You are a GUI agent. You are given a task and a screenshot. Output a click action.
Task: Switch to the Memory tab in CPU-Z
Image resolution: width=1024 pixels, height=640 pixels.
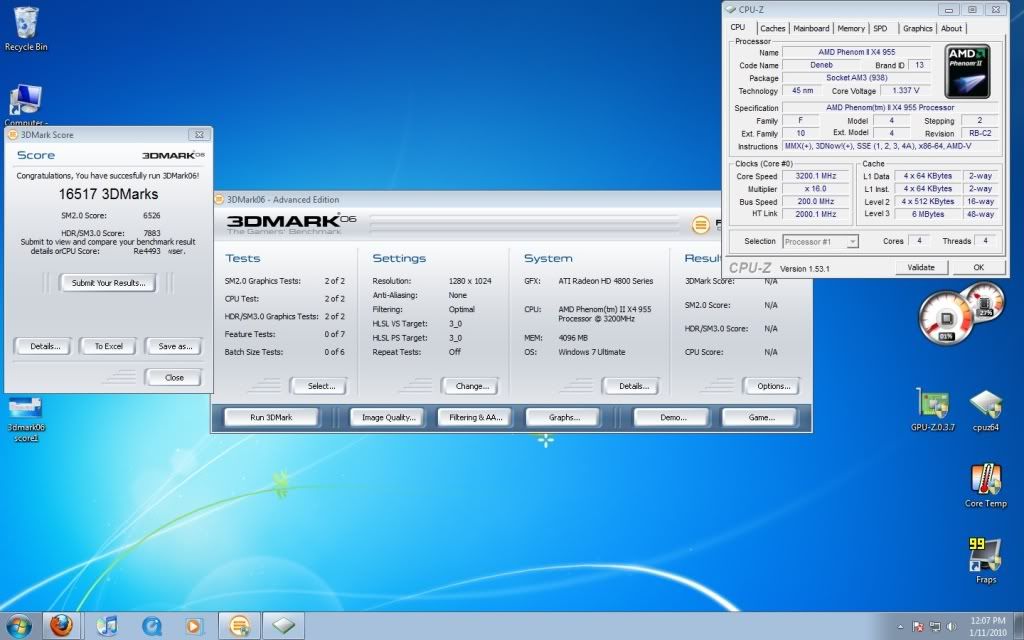851,28
